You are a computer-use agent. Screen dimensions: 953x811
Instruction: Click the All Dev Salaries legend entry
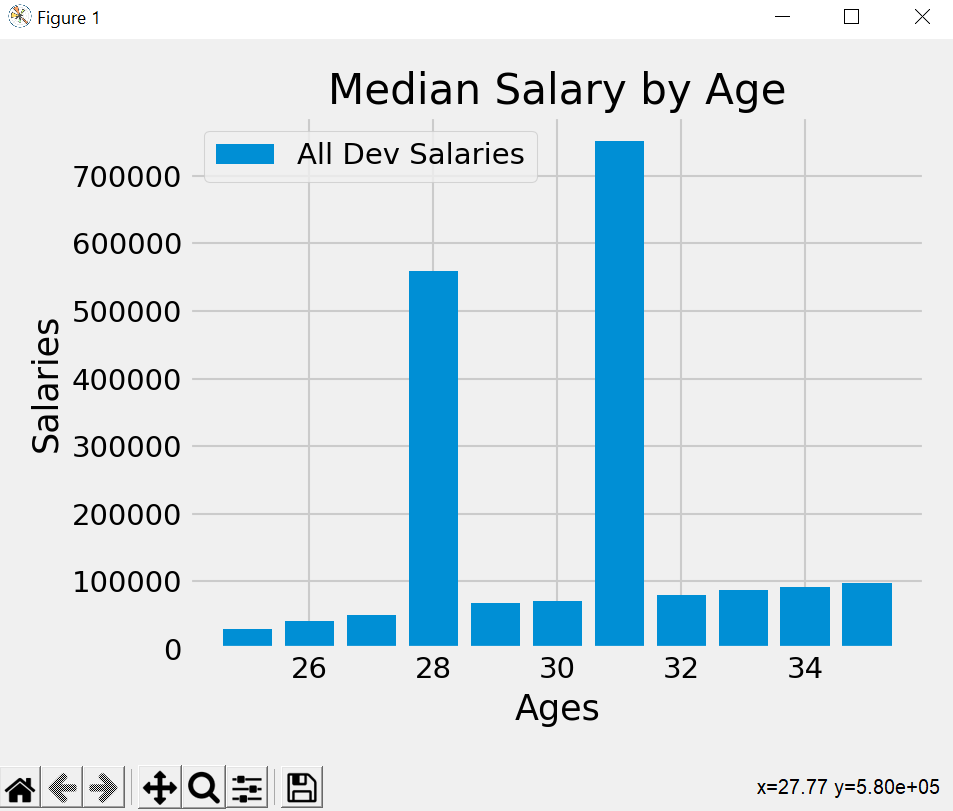click(409, 154)
